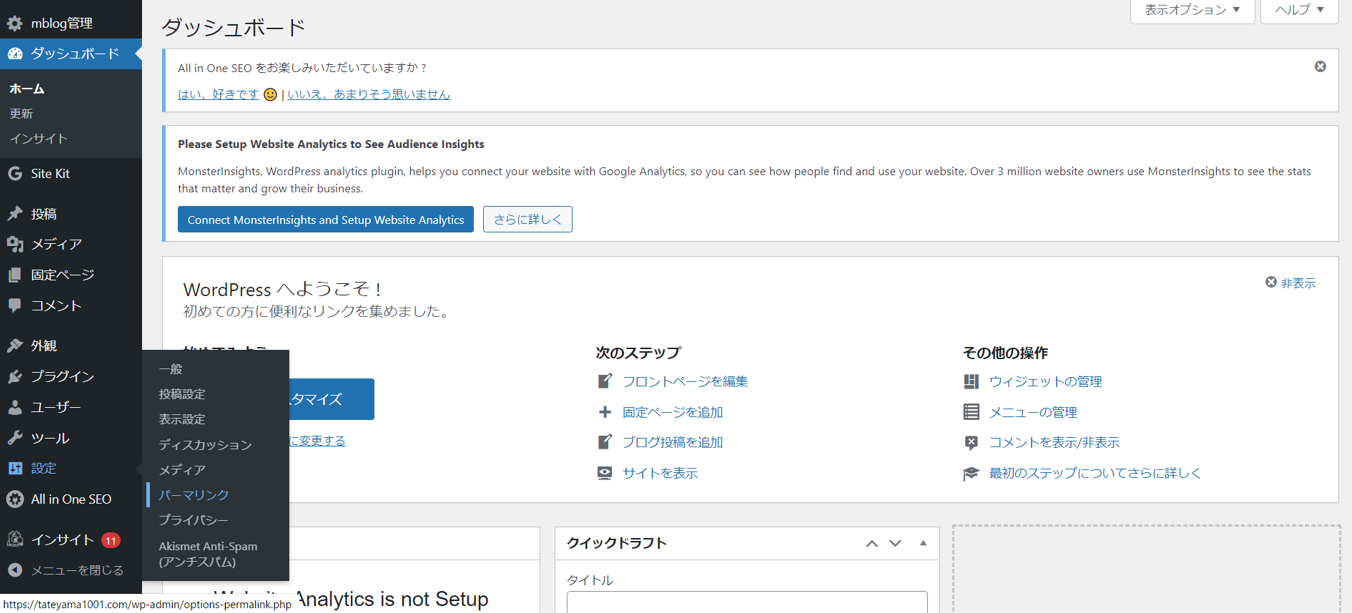Image resolution: width=1352 pixels, height=613 pixels.
Task: Click the Site Kit Google icon in sidebar
Action: [15, 174]
